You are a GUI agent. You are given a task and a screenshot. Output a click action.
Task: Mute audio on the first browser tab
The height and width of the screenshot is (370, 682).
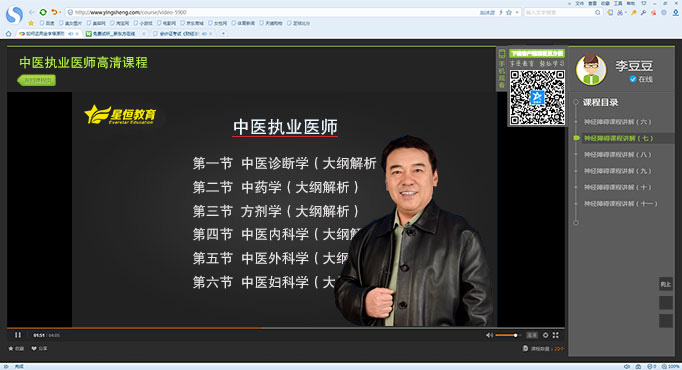pyautogui.click(x=71, y=33)
